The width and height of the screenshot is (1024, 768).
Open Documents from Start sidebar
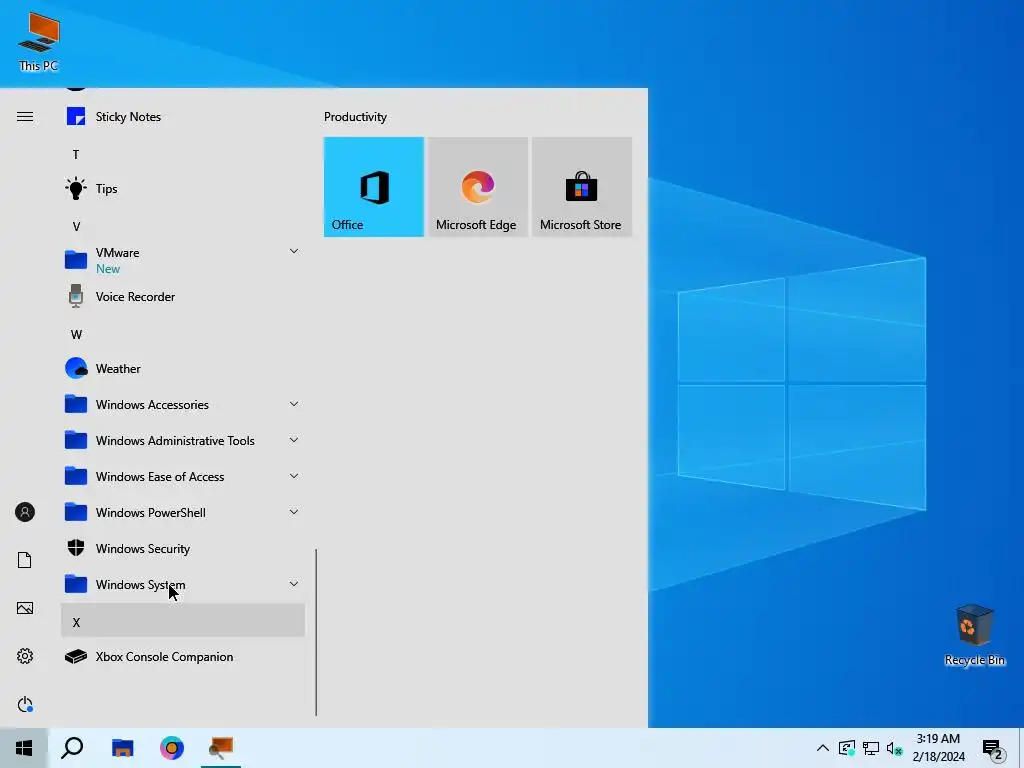point(25,560)
